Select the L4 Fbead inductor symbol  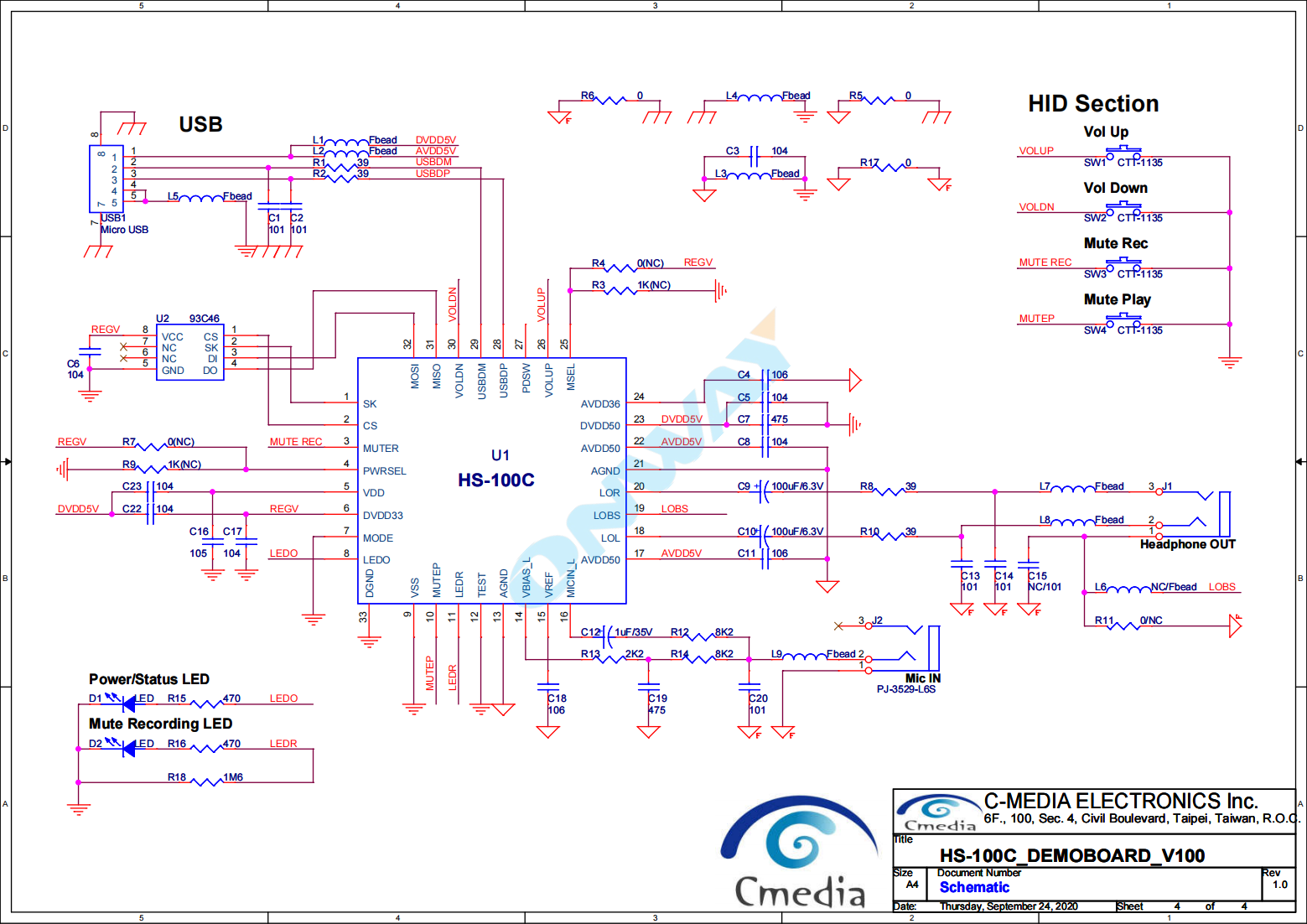pos(759,100)
